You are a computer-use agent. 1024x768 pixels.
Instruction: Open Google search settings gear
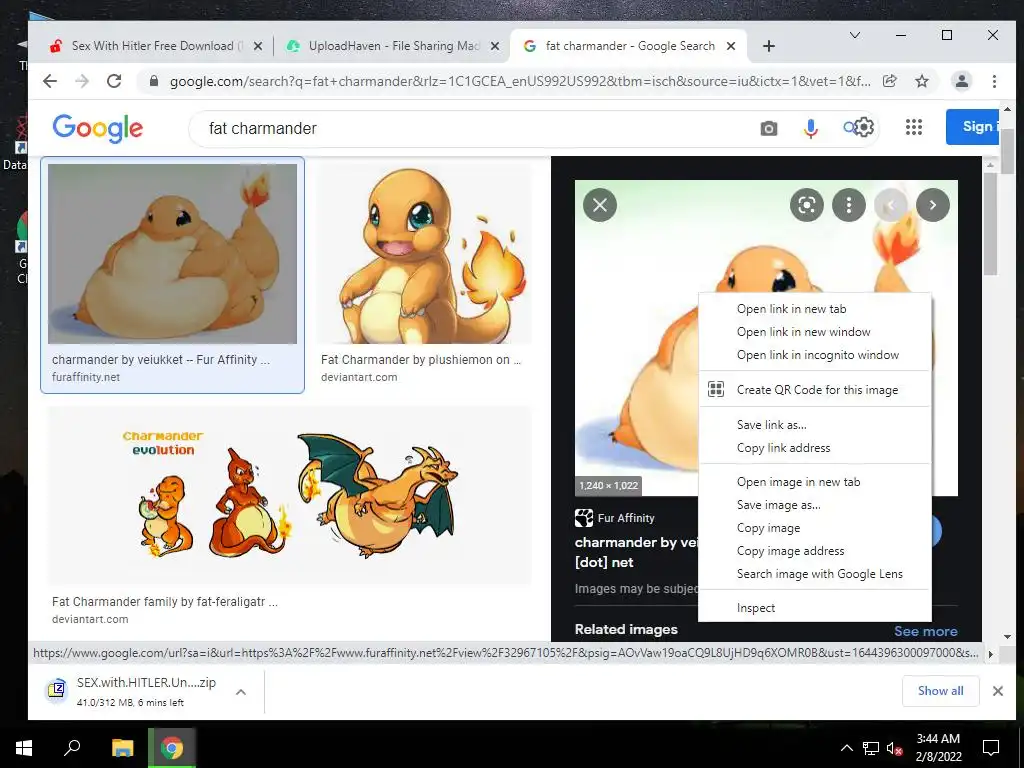point(863,127)
